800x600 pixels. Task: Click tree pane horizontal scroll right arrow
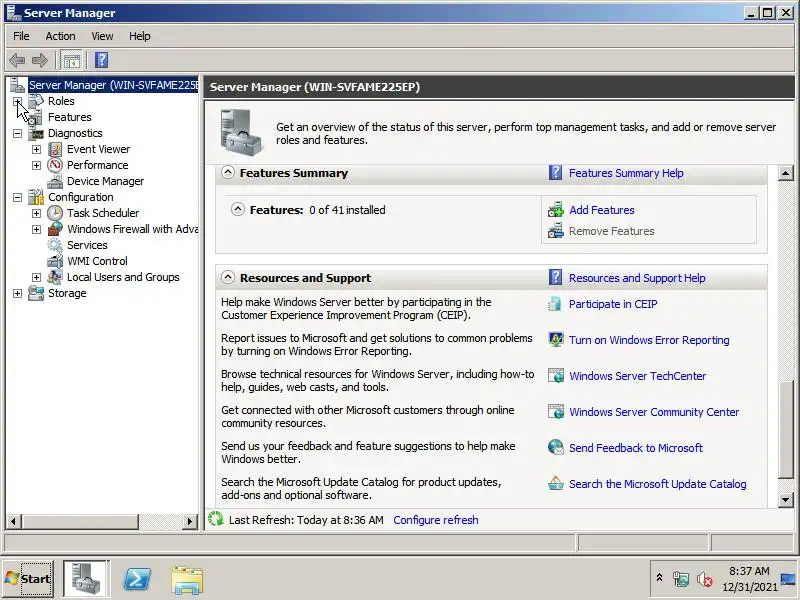click(x=190, y=521)
